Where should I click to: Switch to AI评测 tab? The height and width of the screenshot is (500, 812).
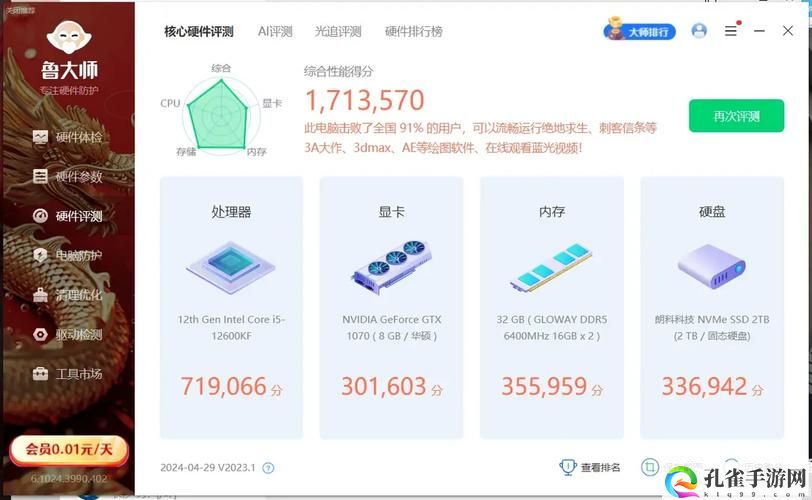[275, 32]
